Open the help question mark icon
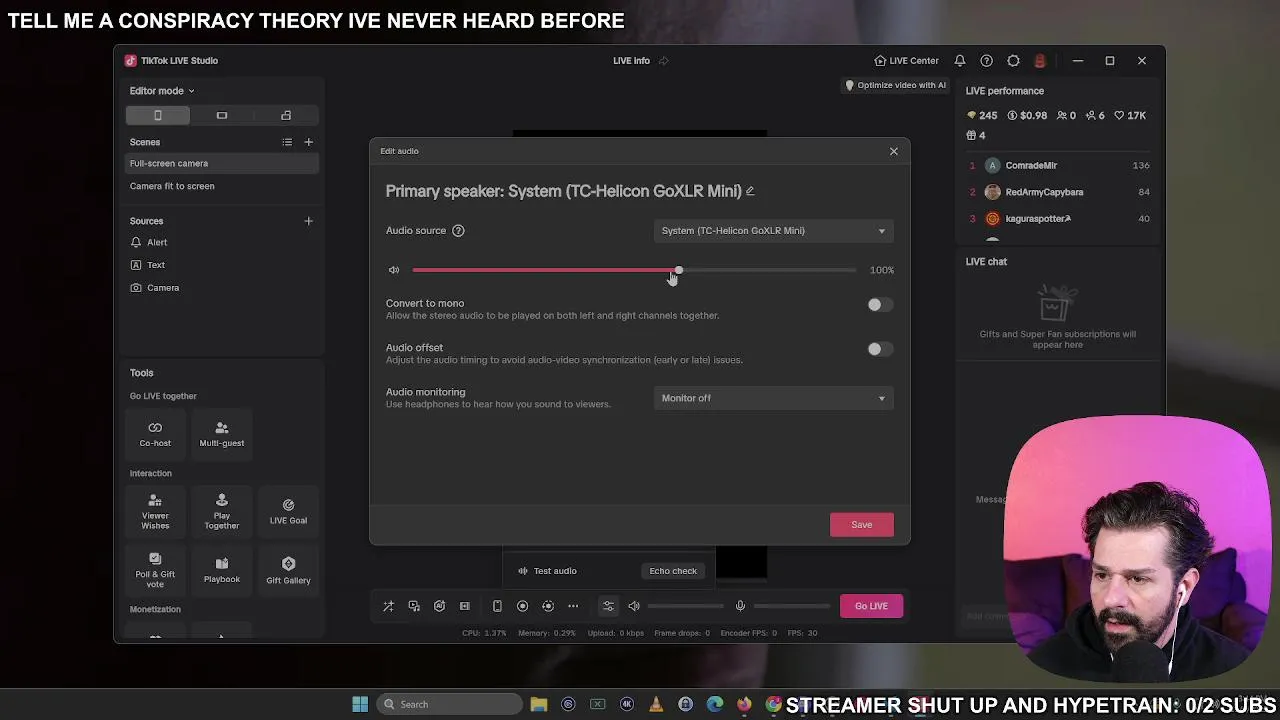This screenshot has width=1280, height=720. click(x=987, y=60)
